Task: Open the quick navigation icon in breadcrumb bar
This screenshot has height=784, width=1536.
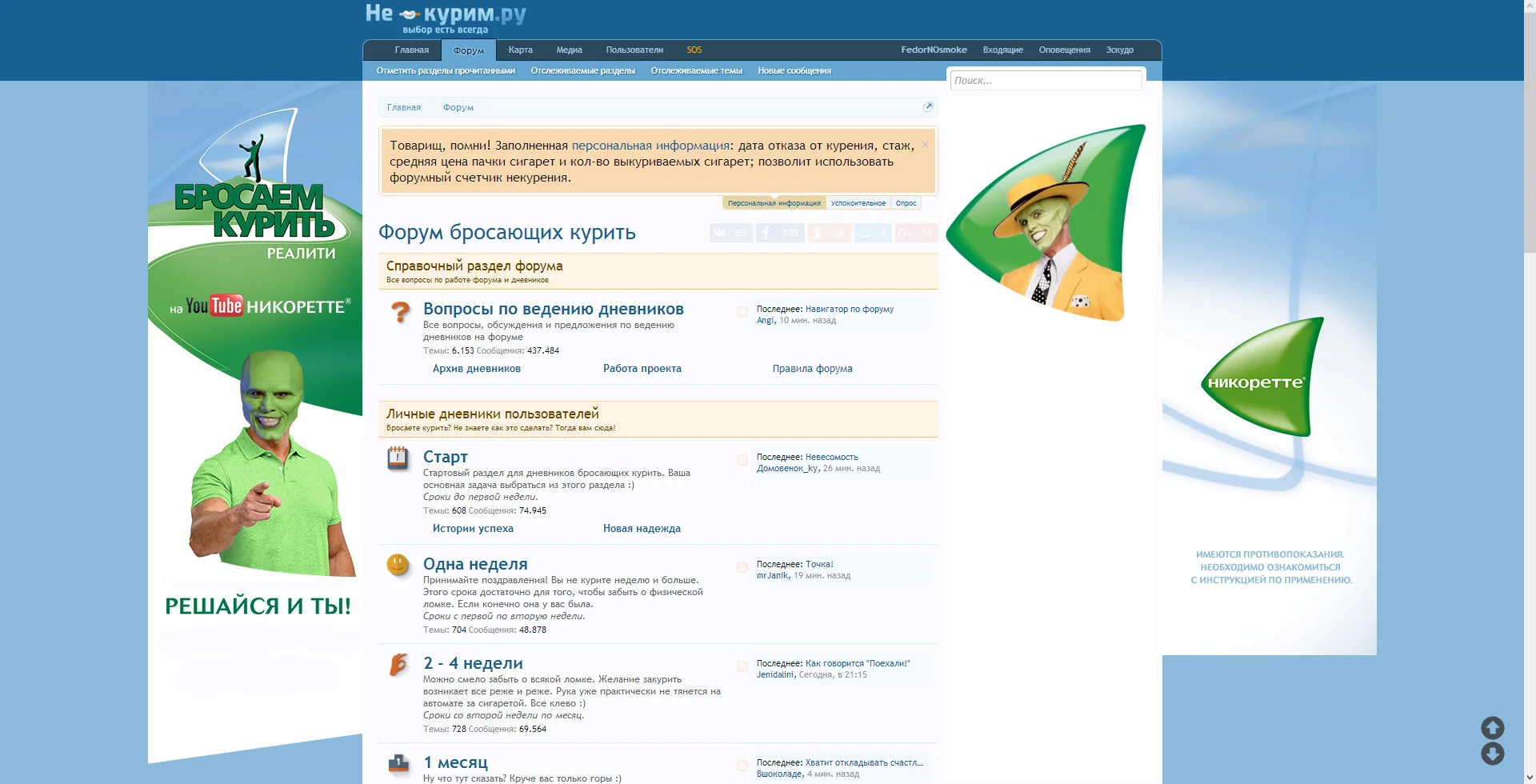Action: coord(928,107)
